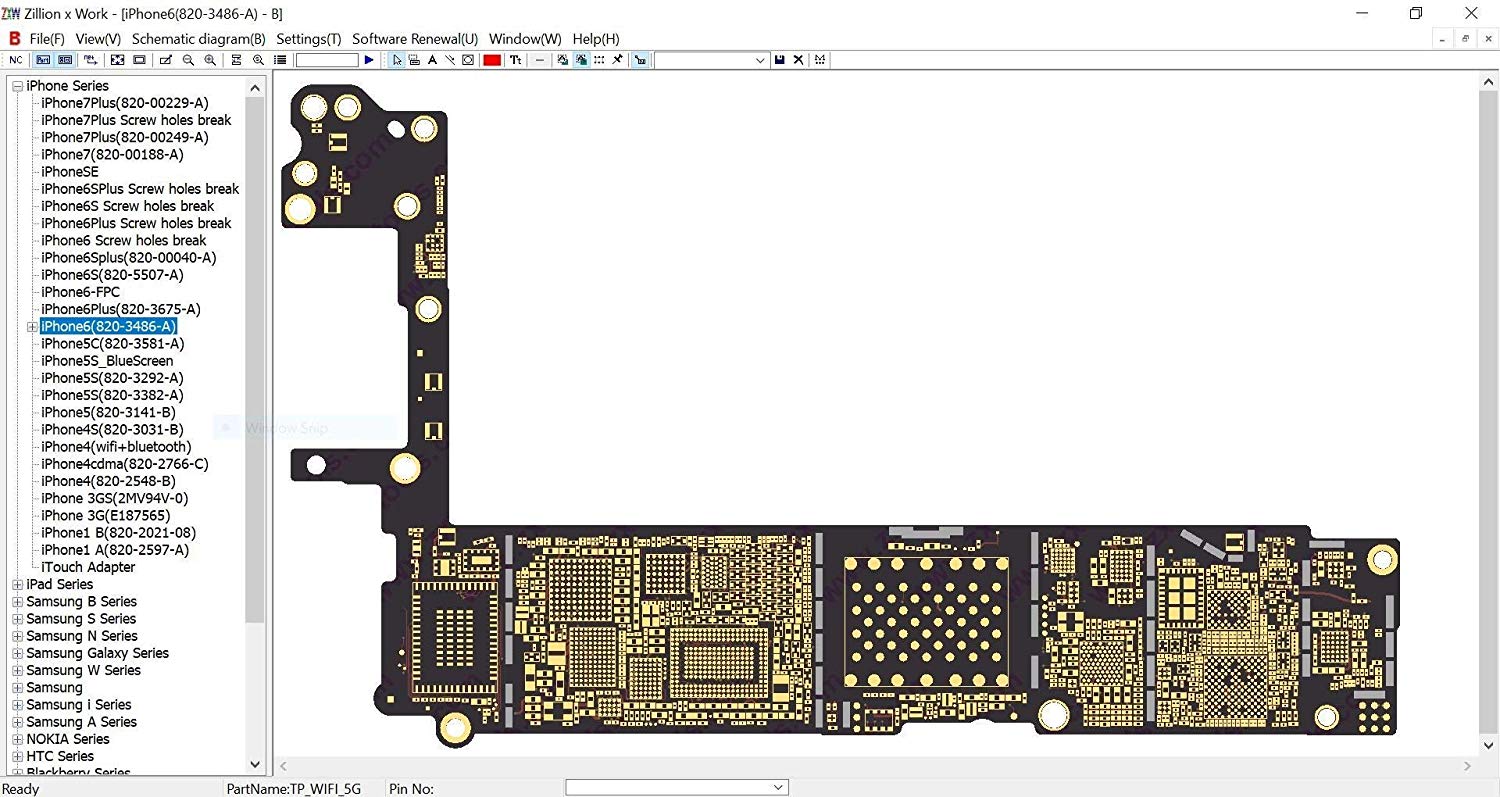The height and width of the screenshot is (797, 1500).
Task: Click the tree panel vertical scrollbar
Action: [x=255, y=360]
